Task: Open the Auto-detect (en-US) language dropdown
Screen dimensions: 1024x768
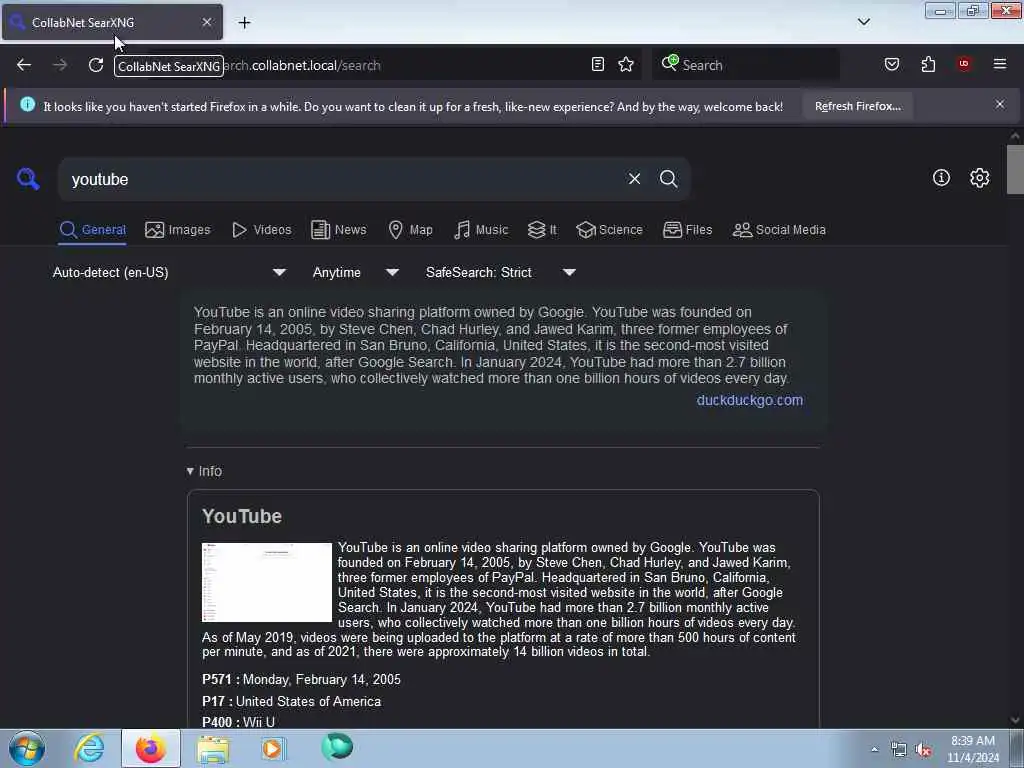Action: 169,272
